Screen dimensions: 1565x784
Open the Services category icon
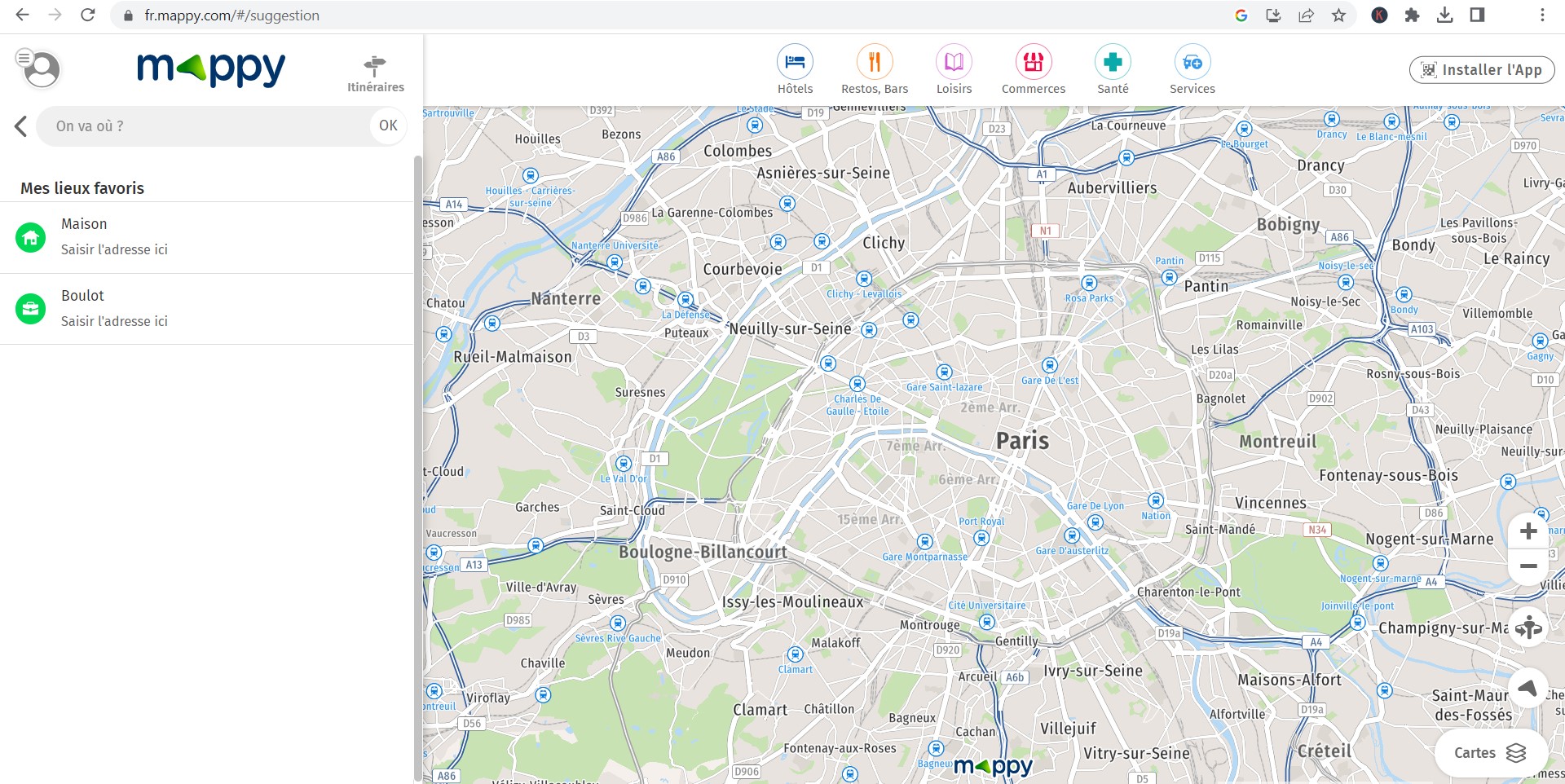[1192, 63]
